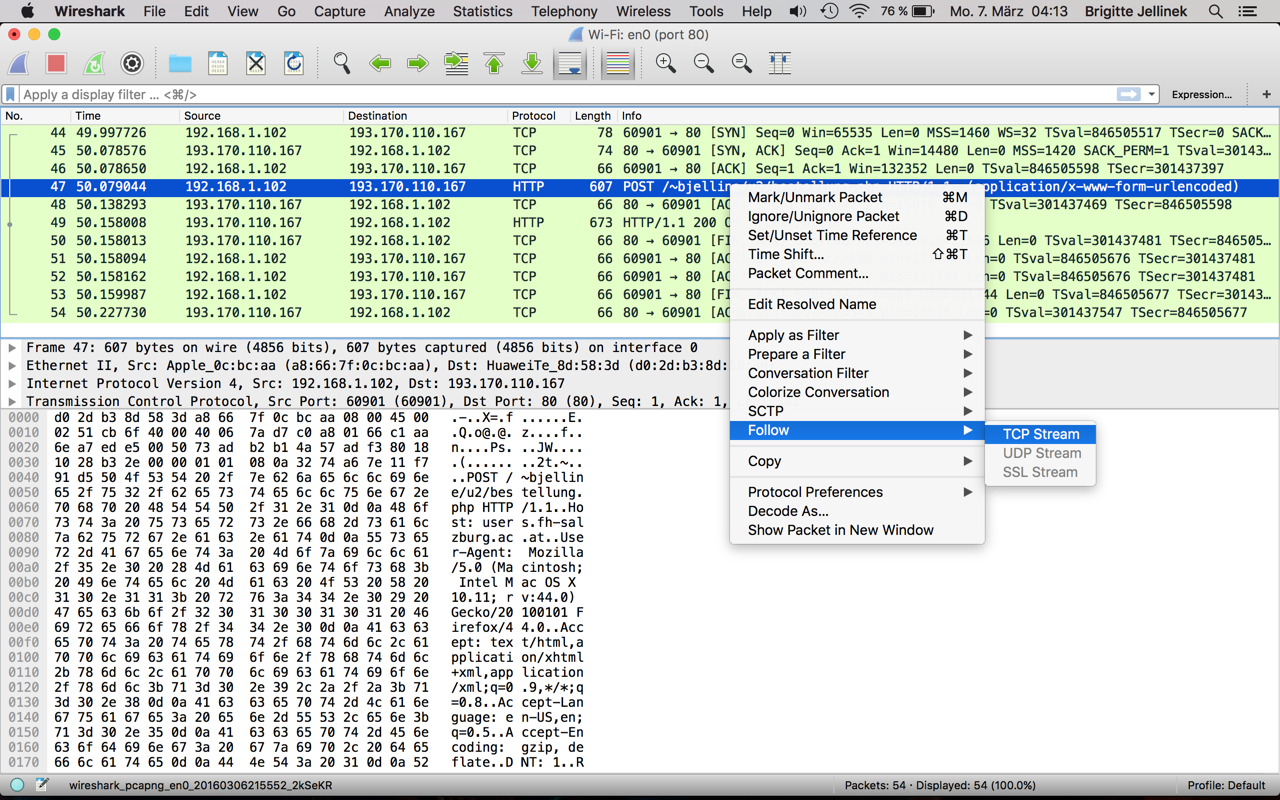Screen dimensions: 1280x800
Task: Expand the Frame 47 tree row
Action: click(x=12, y=348)
